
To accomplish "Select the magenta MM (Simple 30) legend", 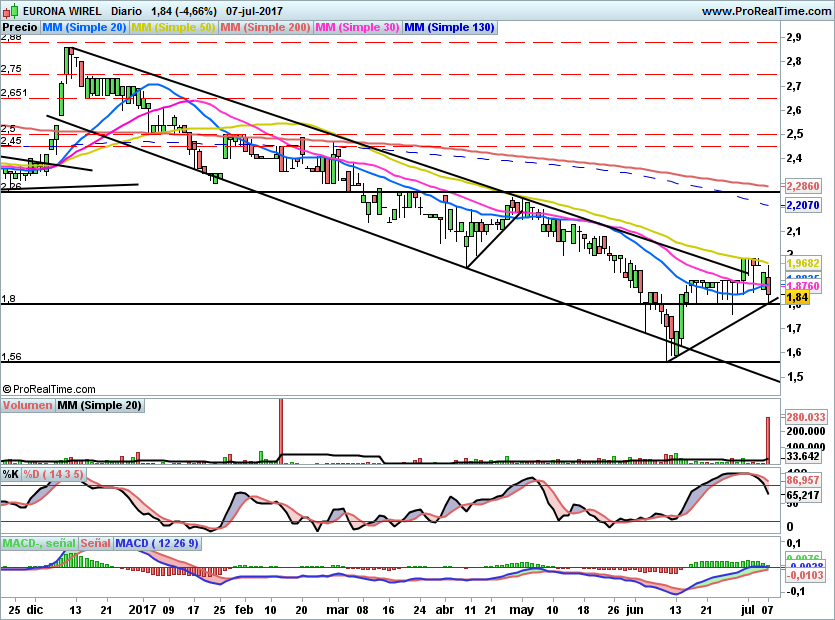I will tap(357, 27).
